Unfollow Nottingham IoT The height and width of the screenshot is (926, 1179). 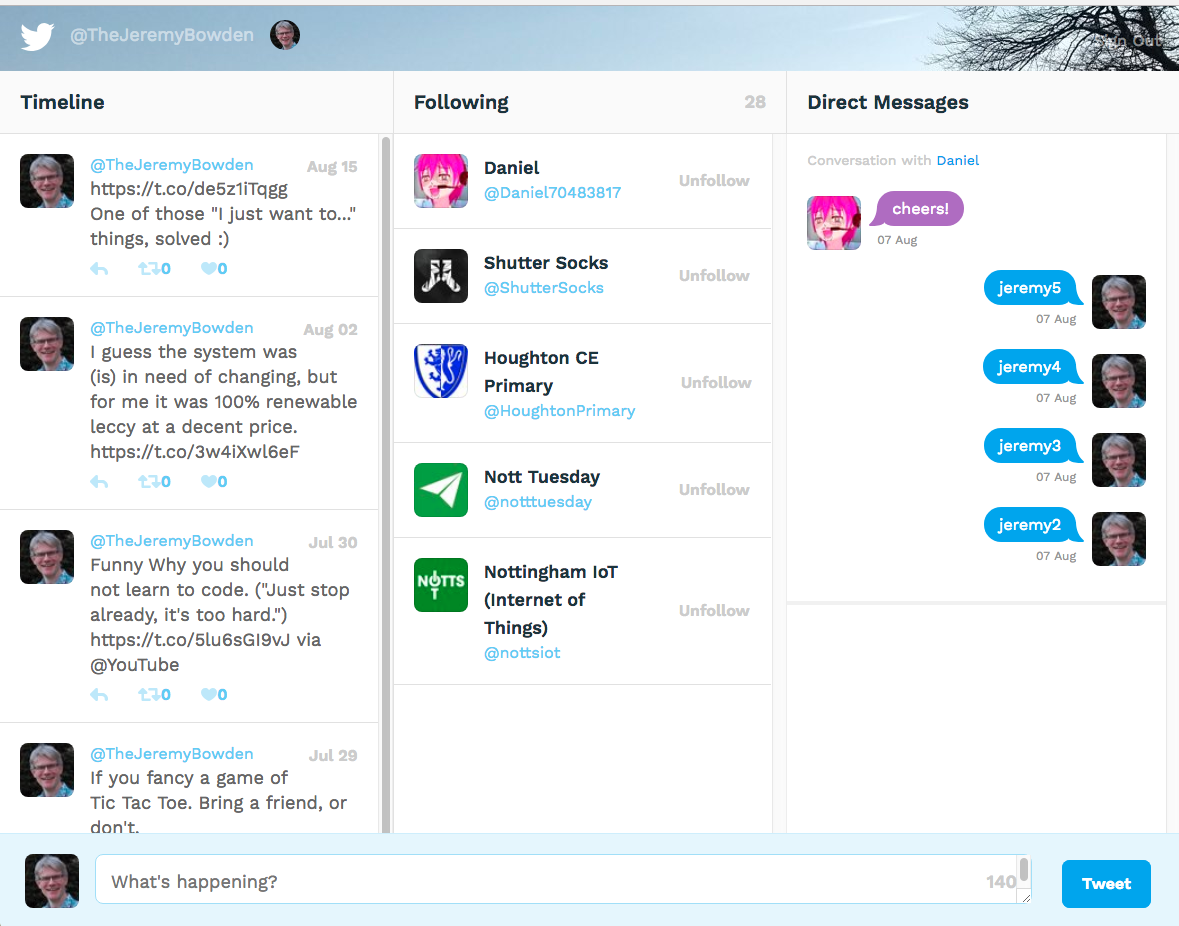coord(714,611)
